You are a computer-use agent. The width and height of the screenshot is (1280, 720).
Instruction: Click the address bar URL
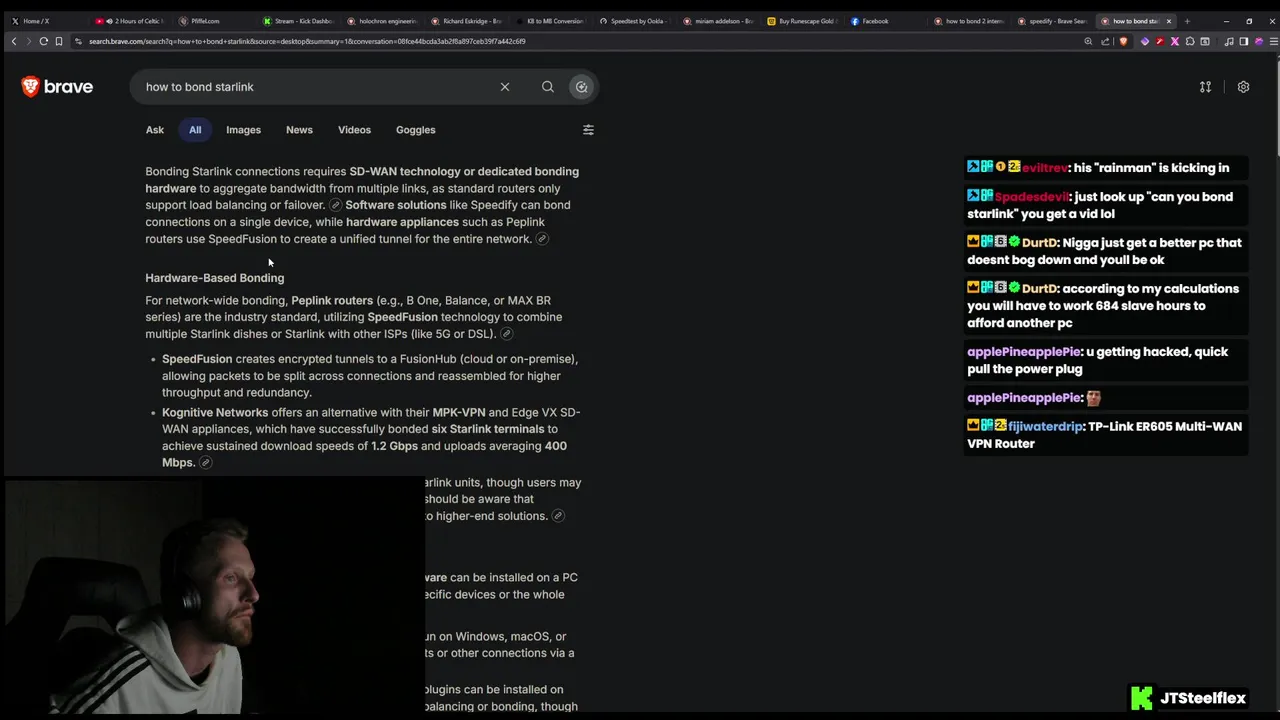point(307,41)
